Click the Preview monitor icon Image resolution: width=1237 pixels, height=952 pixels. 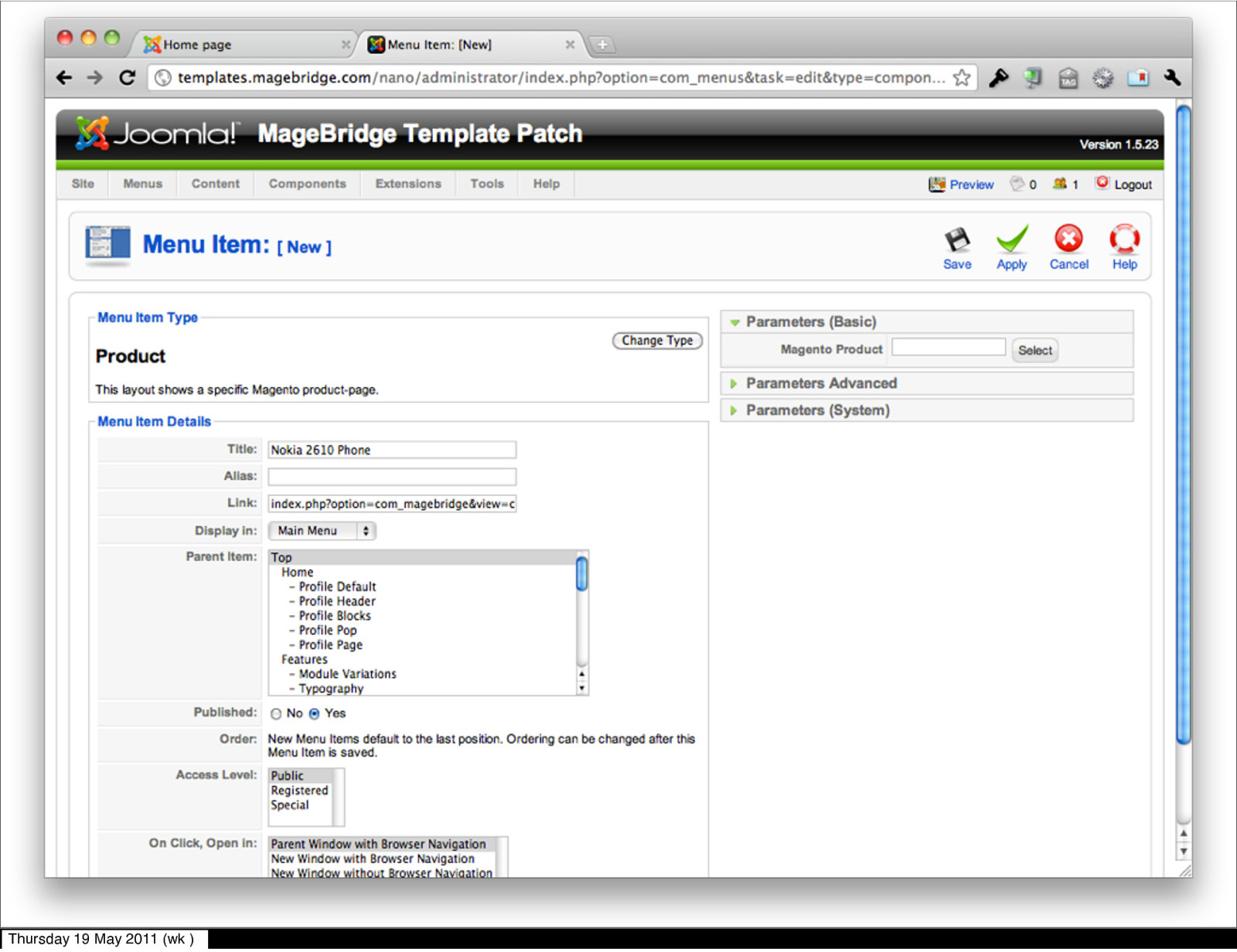click(x=937, y=185)
